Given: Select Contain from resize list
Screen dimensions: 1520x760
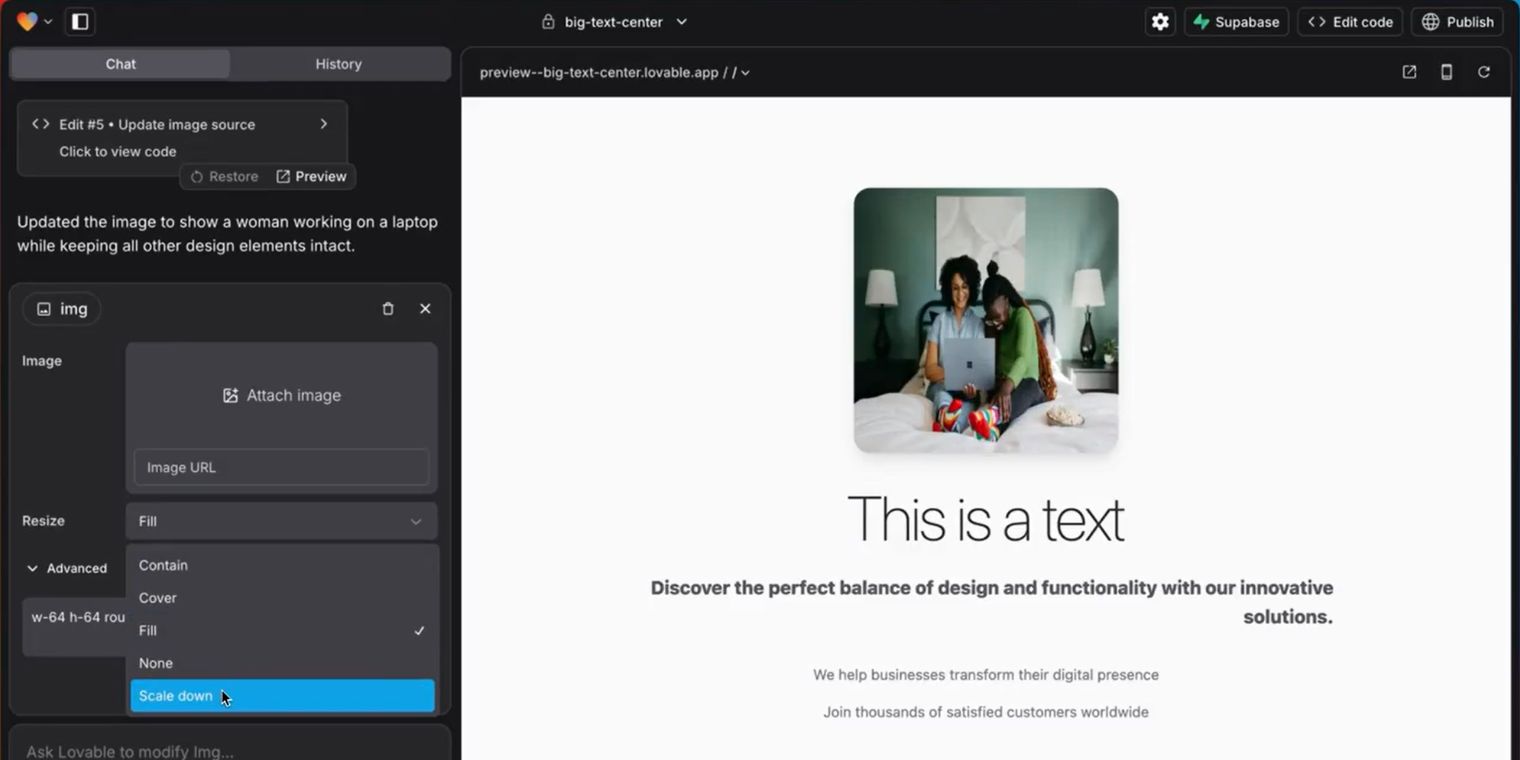Looking at the screenshot, I should [x=282, y=565].
